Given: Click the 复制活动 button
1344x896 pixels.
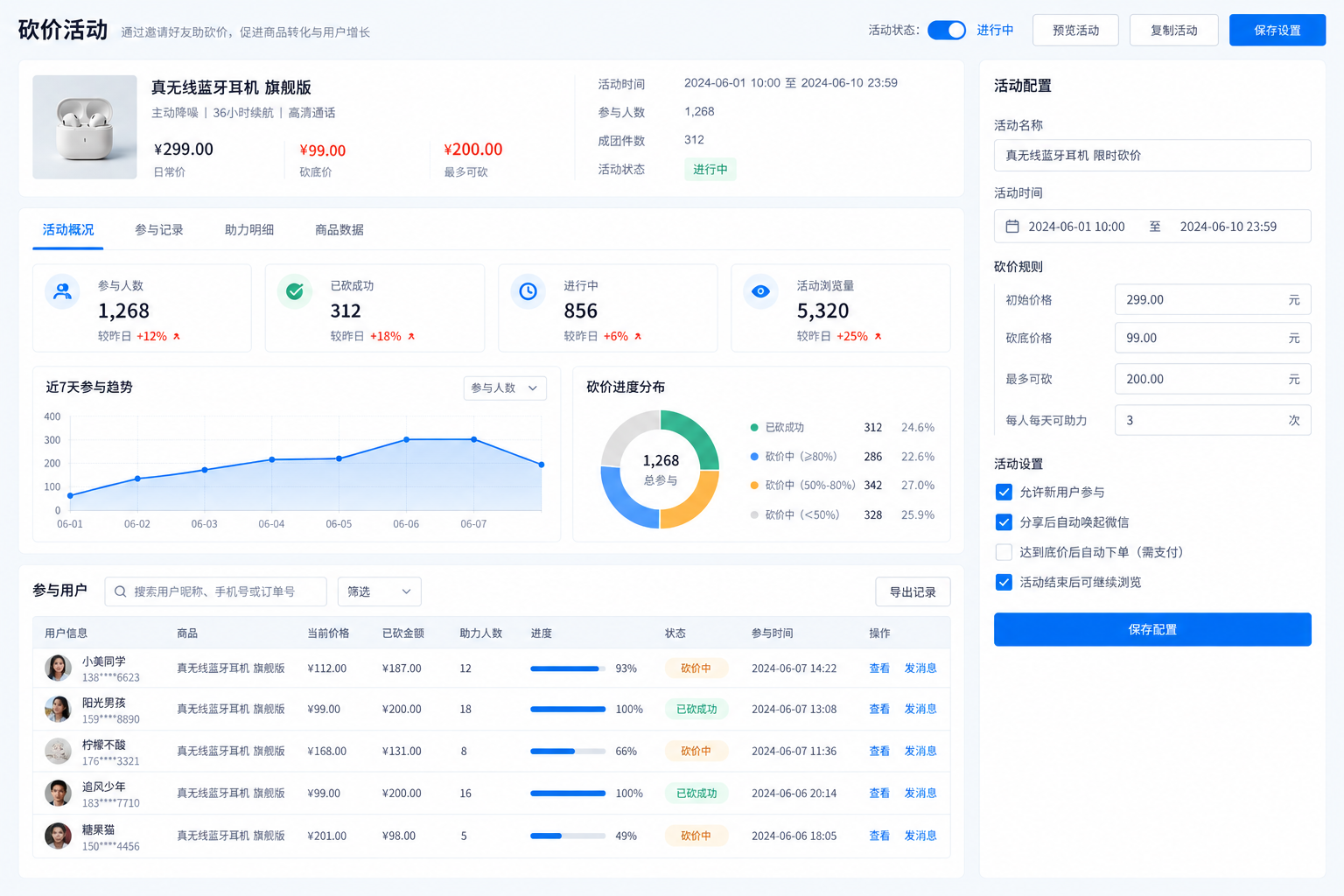Looking at the screenshot, I should click(1174, 30).
